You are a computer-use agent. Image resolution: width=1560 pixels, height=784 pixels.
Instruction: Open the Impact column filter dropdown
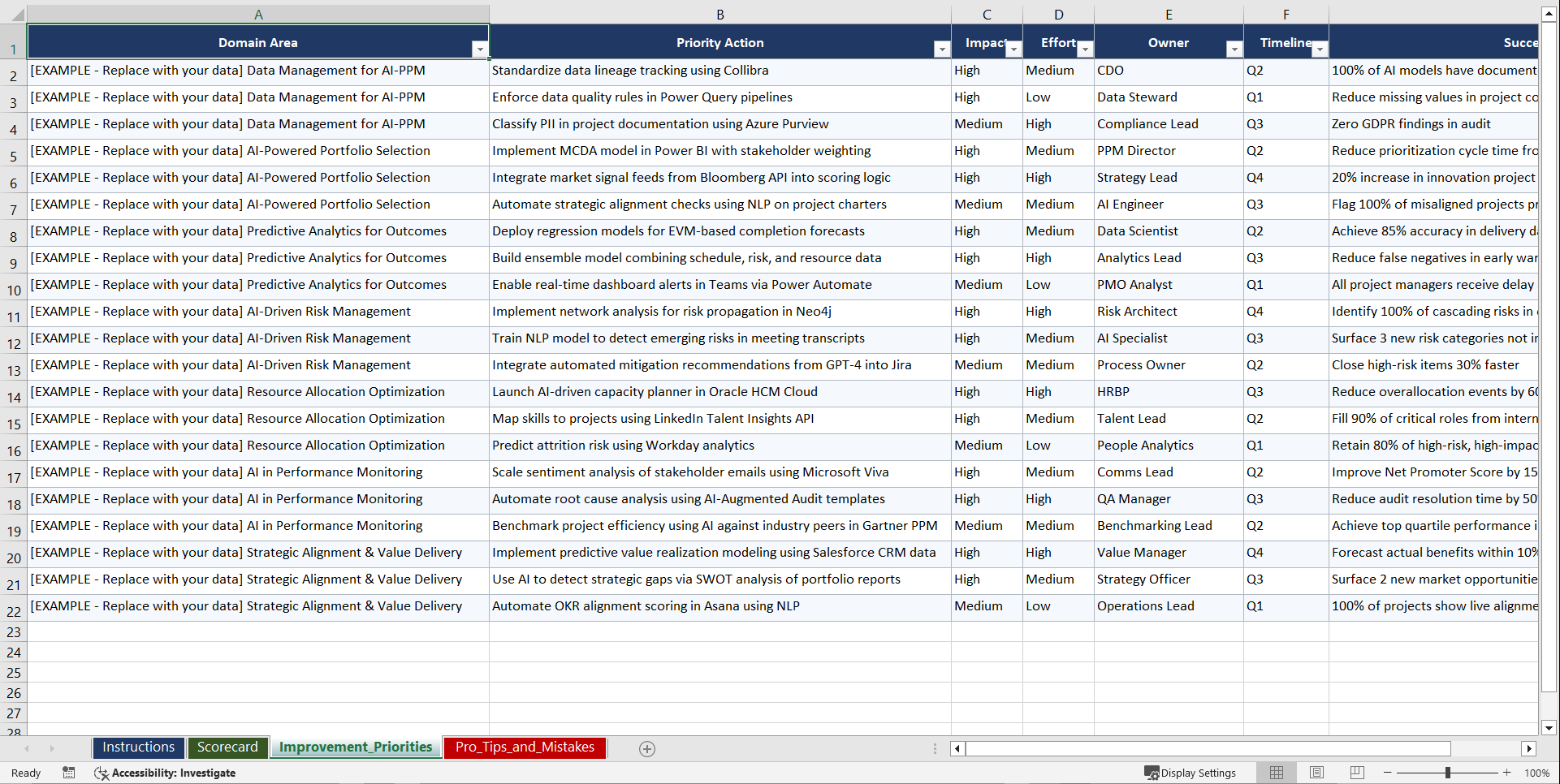pos(1013,49)
